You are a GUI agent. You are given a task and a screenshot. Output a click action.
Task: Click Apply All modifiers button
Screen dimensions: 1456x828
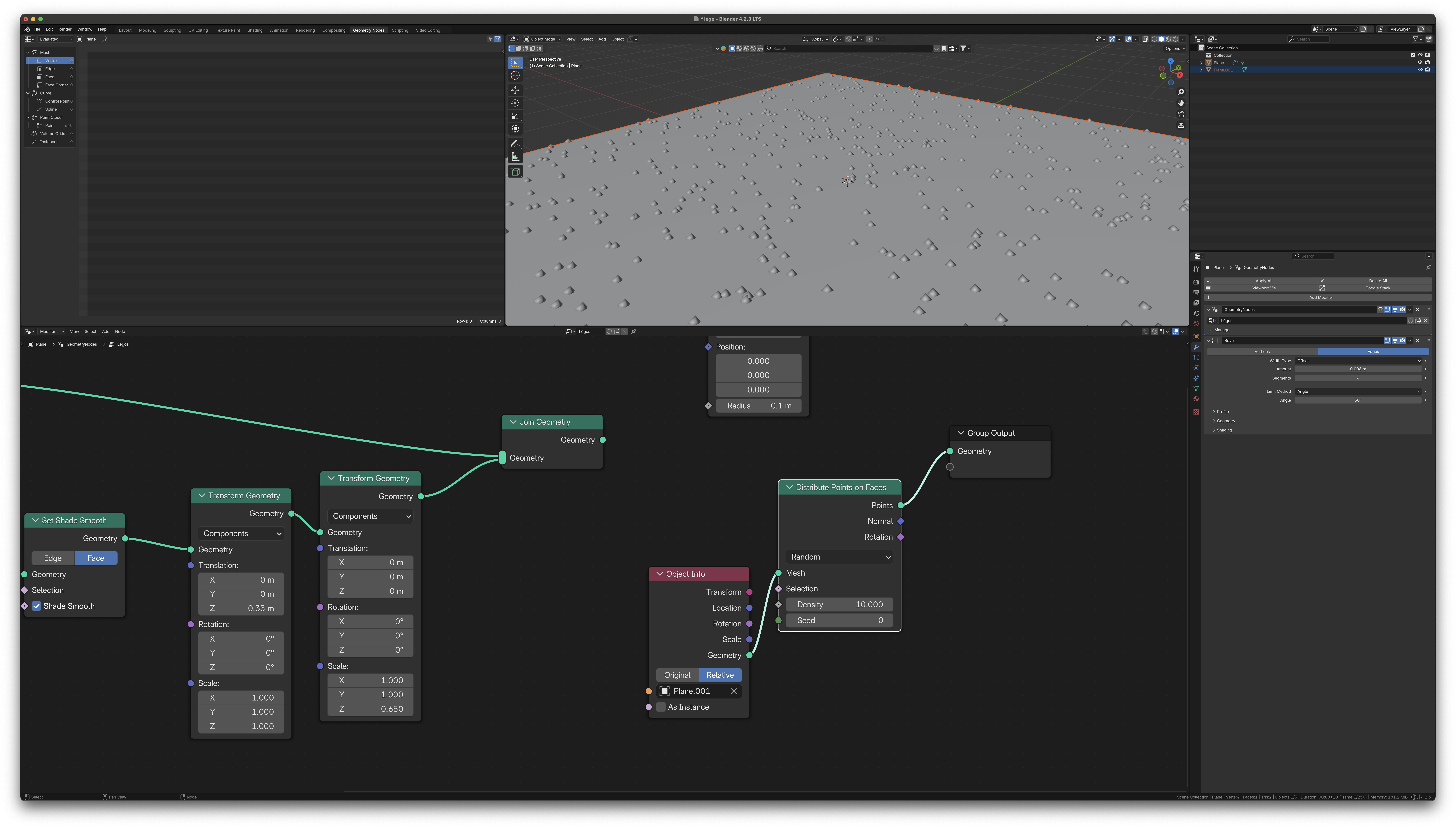coord(1261,281)
